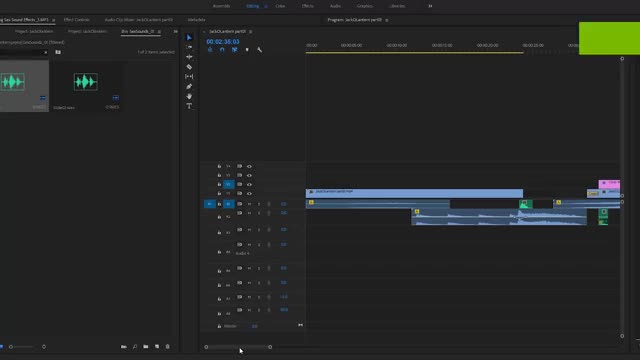The image size is (640, 360).
Task: Click the timeline horizontal zoom scroll bar
Action: point(238,347)
